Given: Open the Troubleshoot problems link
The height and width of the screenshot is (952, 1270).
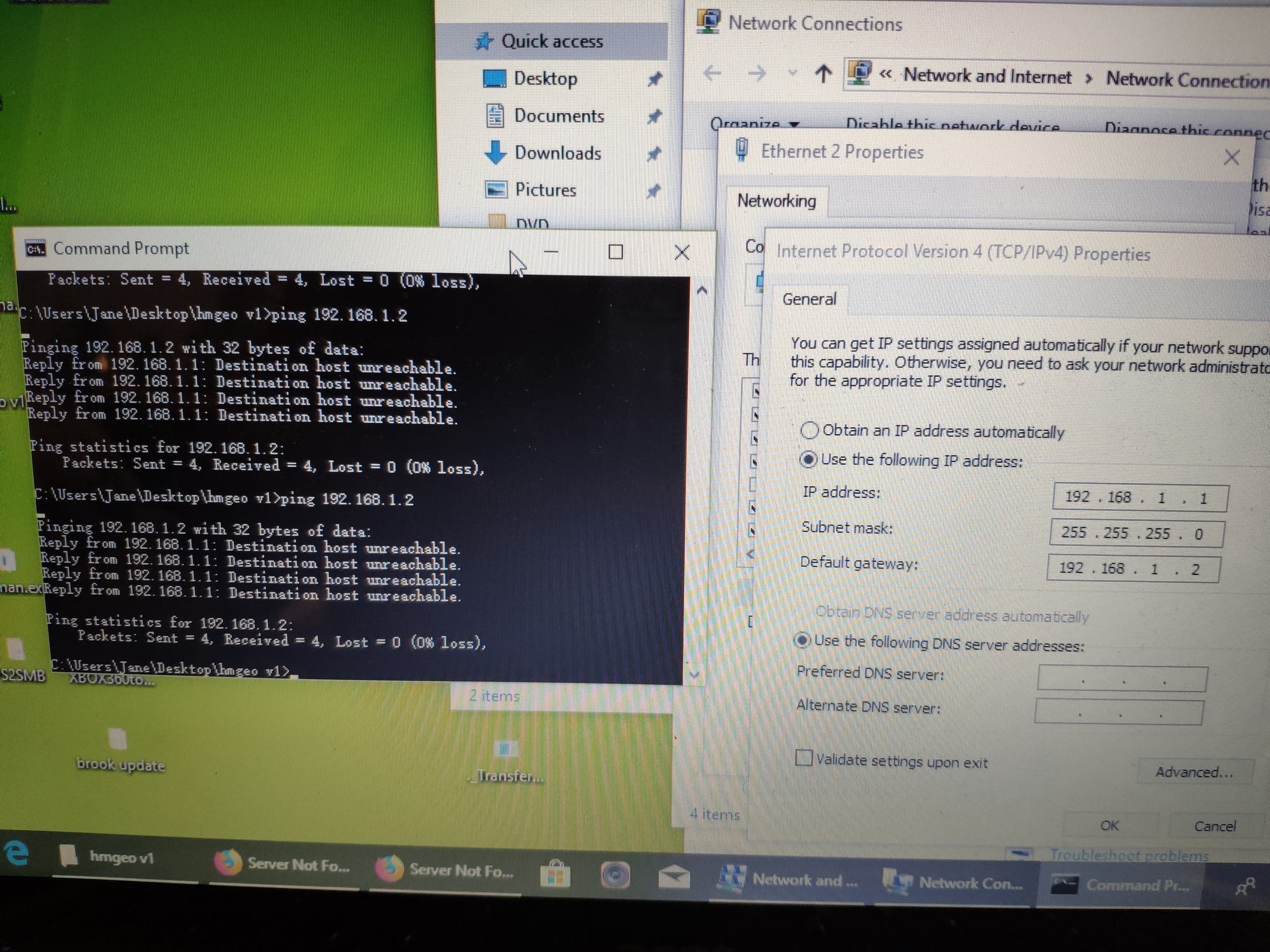Looking at the screenshot, I should [x=1128, y=855].
